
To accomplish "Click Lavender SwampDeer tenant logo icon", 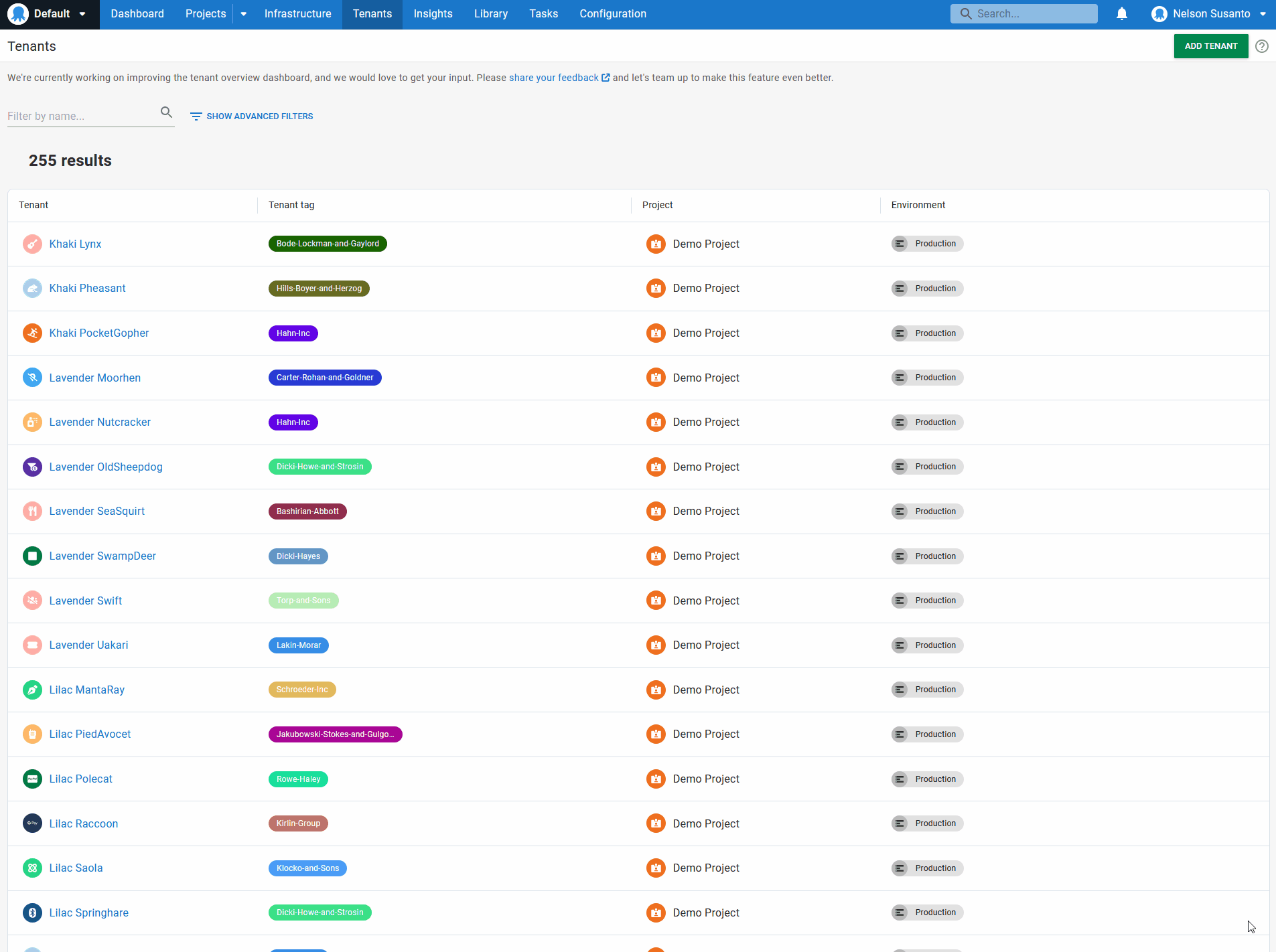I will 32,556.
